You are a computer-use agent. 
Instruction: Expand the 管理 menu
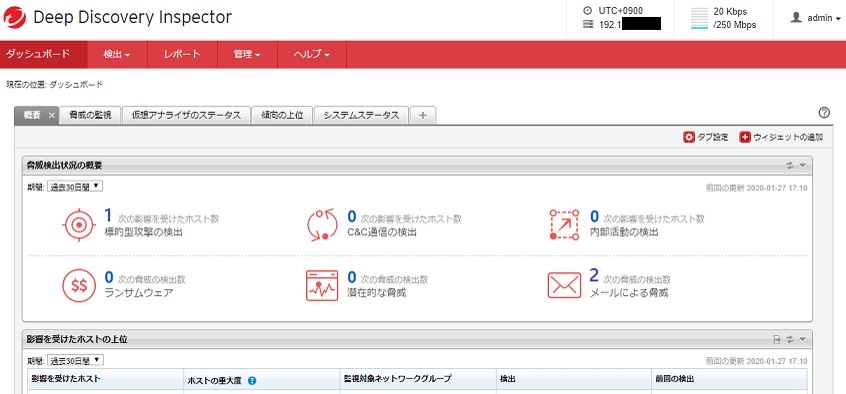click(x=248, y=55)
